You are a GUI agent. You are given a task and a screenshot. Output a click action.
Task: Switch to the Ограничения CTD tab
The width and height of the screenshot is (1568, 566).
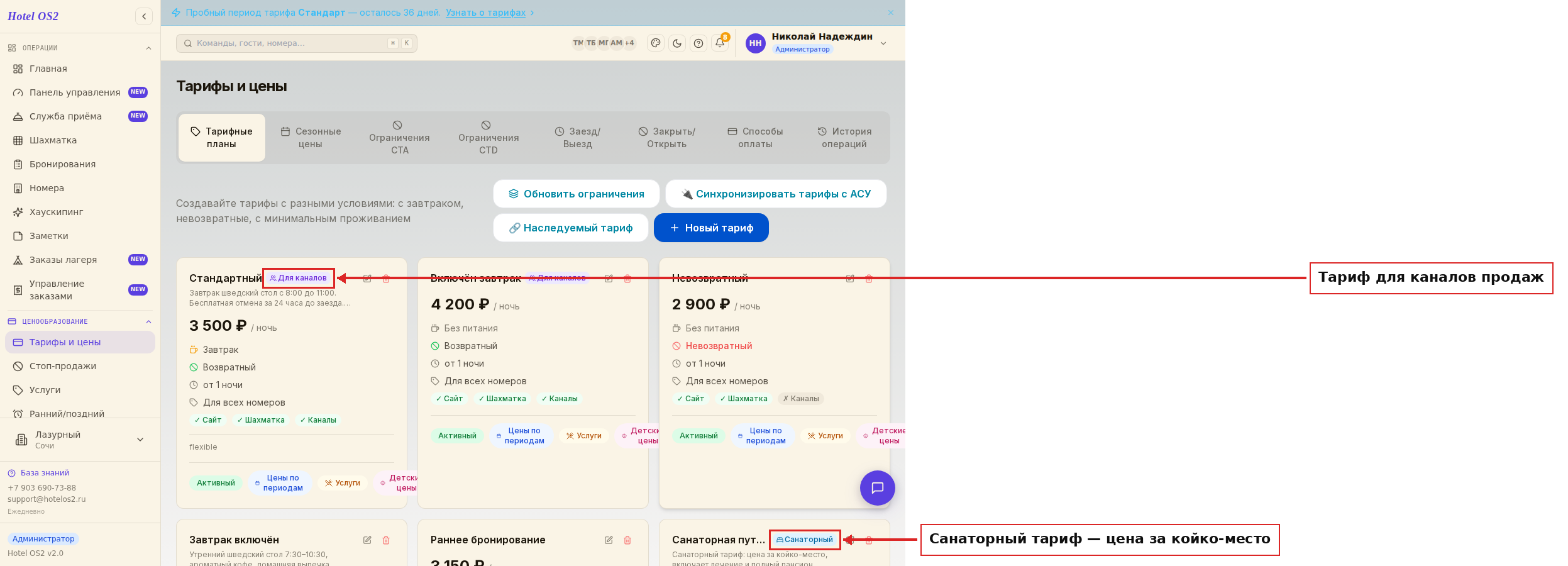click(x=489, y=138)
